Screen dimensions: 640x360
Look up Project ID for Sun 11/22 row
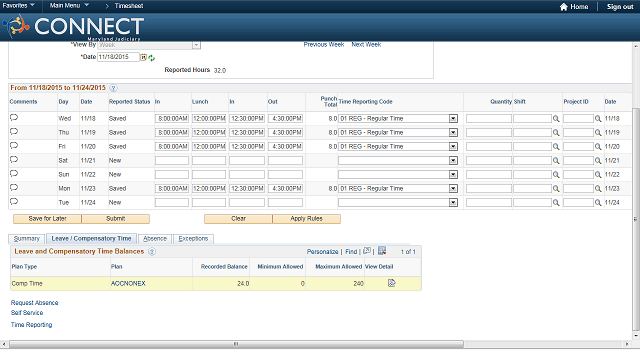[598, 175]
